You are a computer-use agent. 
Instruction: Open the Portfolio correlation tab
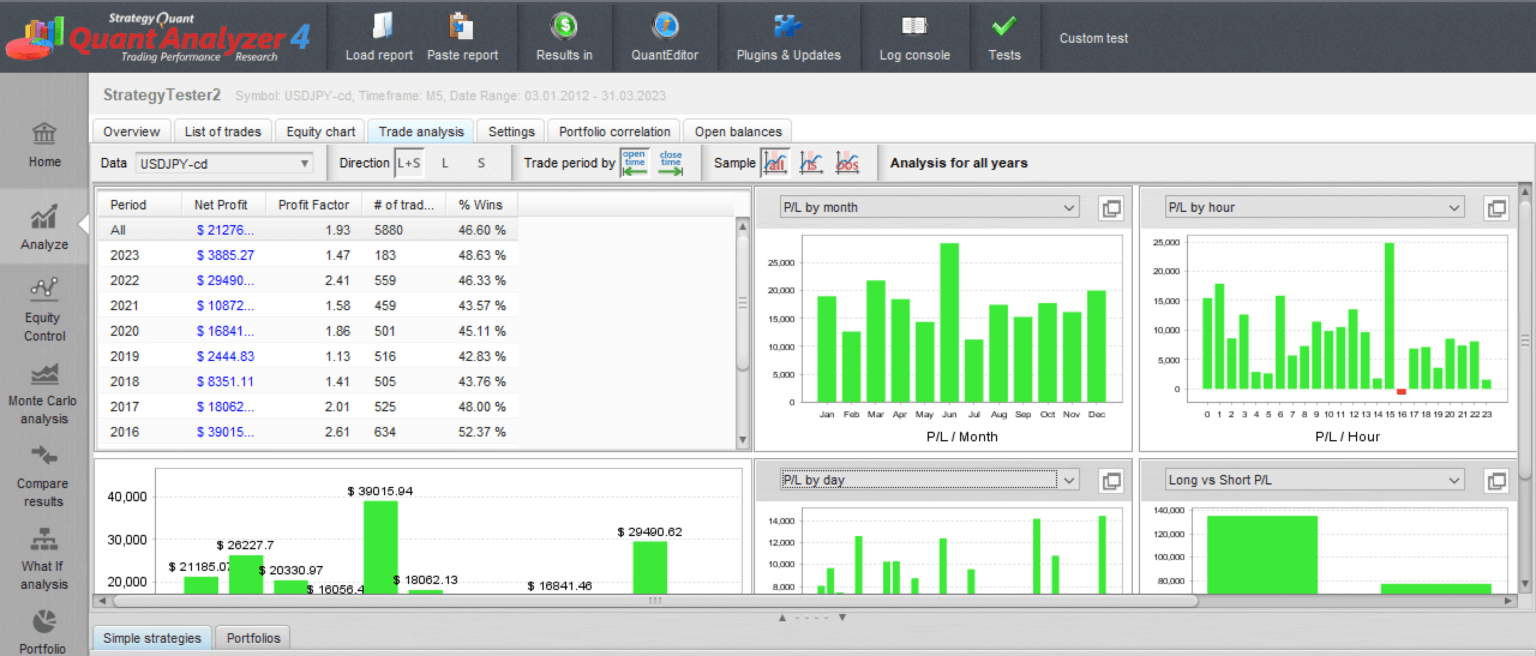coord(613,130)
